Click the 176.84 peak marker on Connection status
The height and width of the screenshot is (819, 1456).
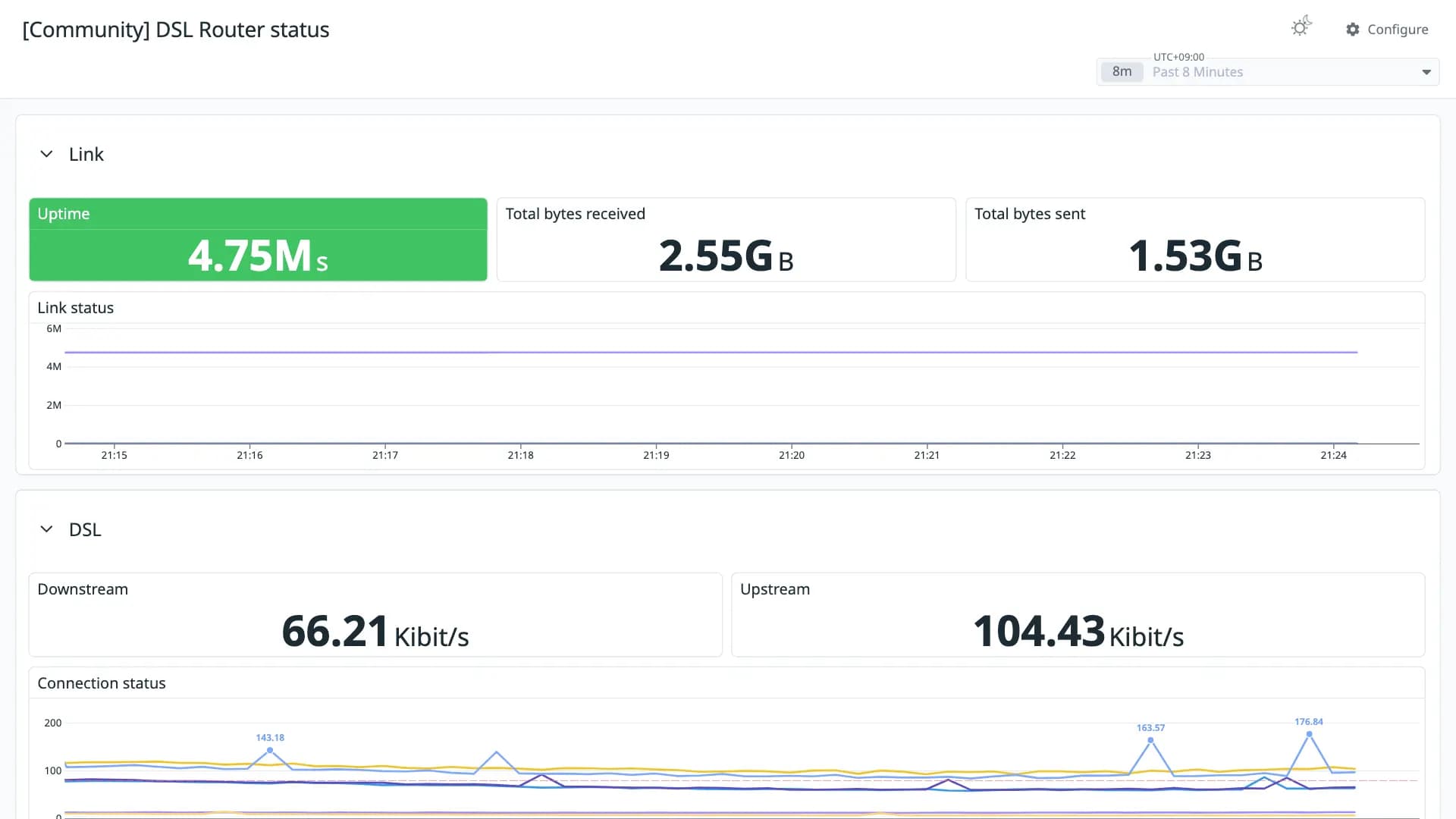(1309, 733)
